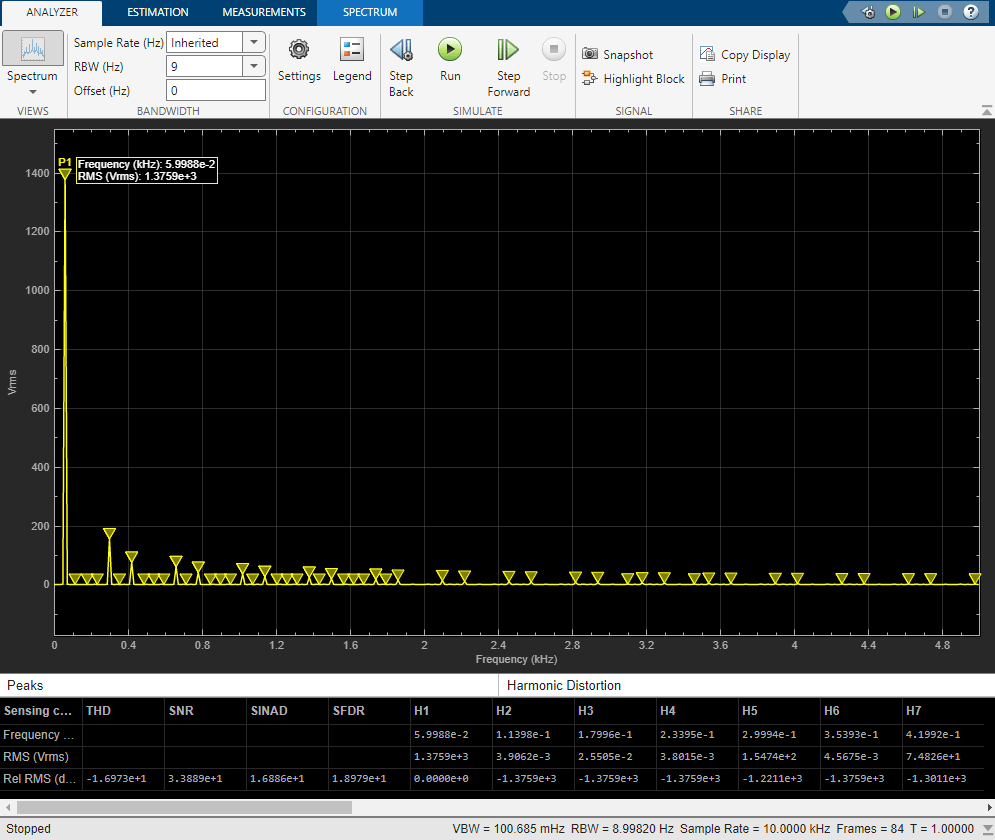Open the Measurements tab
The image size is (995, 840).
tap(264, 12)
